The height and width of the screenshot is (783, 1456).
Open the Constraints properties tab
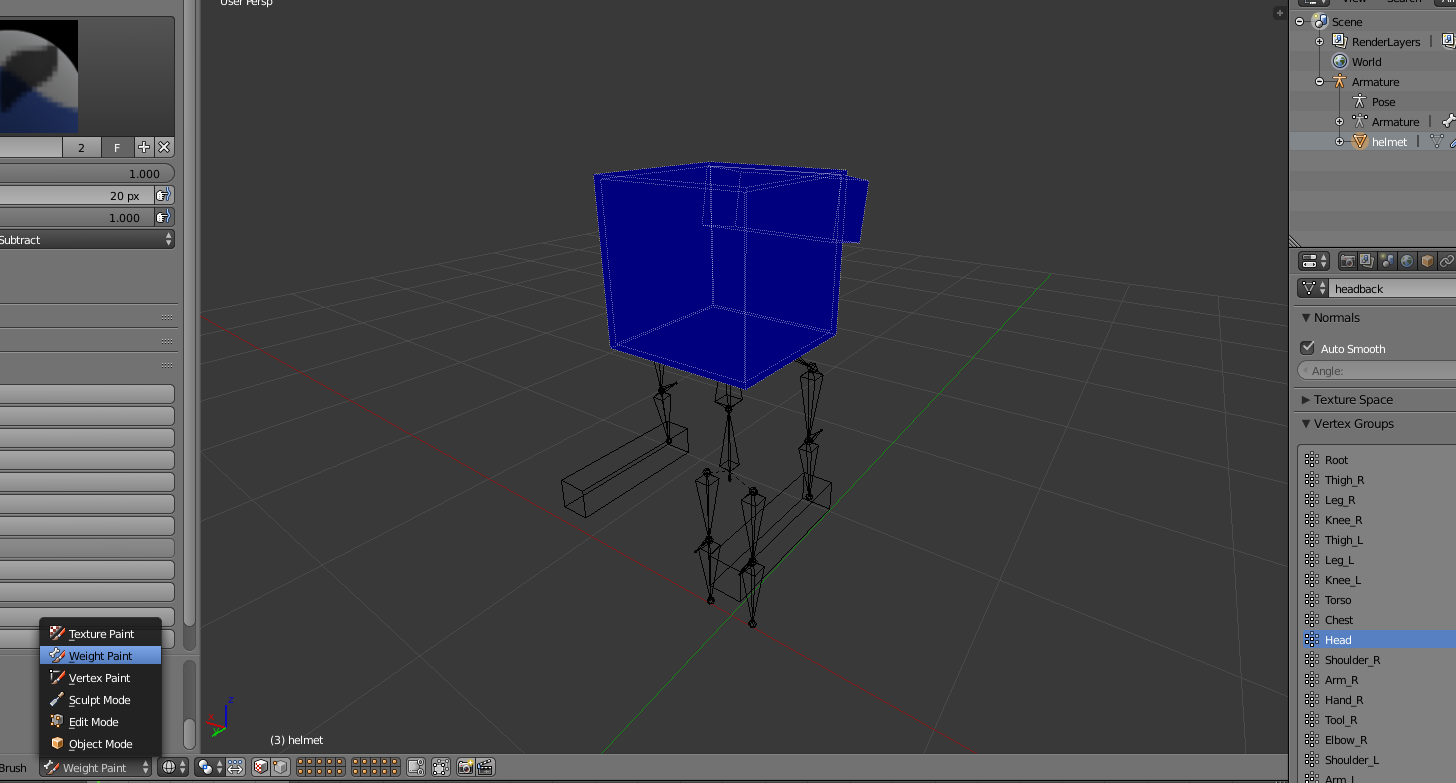[x=1447, y=261]
